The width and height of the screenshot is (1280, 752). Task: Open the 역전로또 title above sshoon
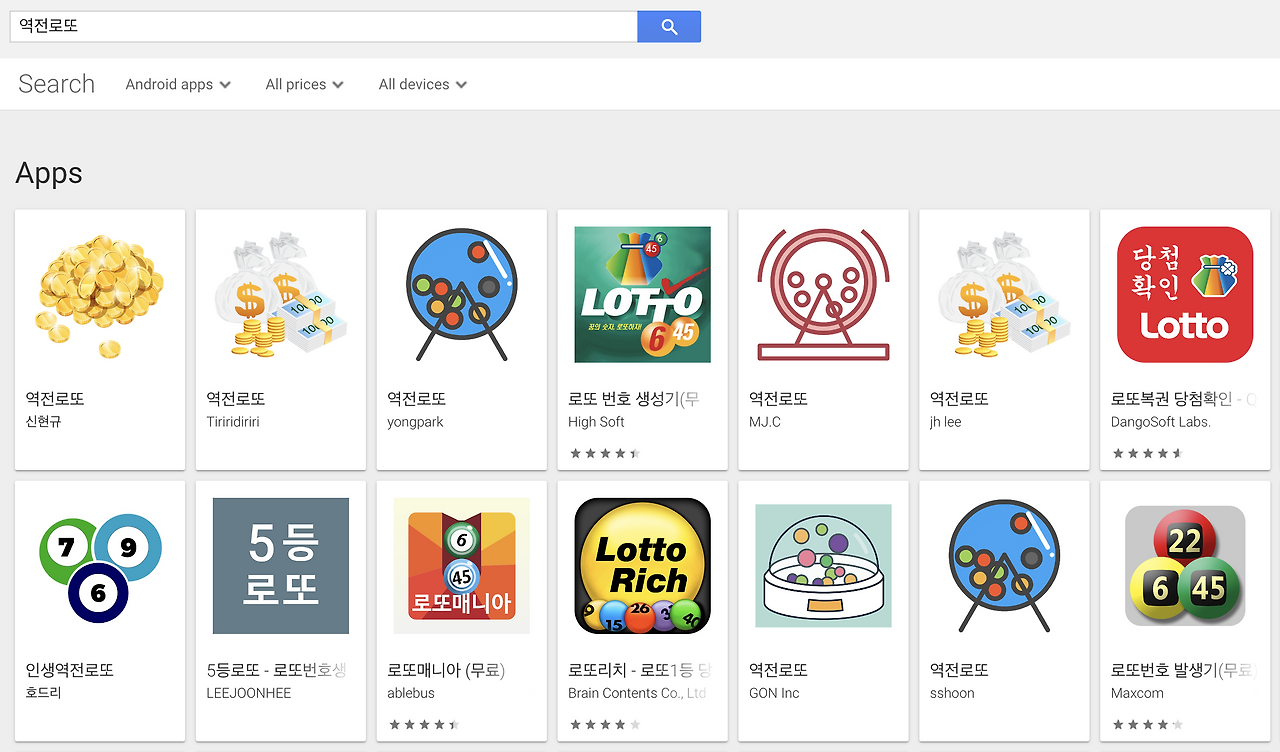960,670
